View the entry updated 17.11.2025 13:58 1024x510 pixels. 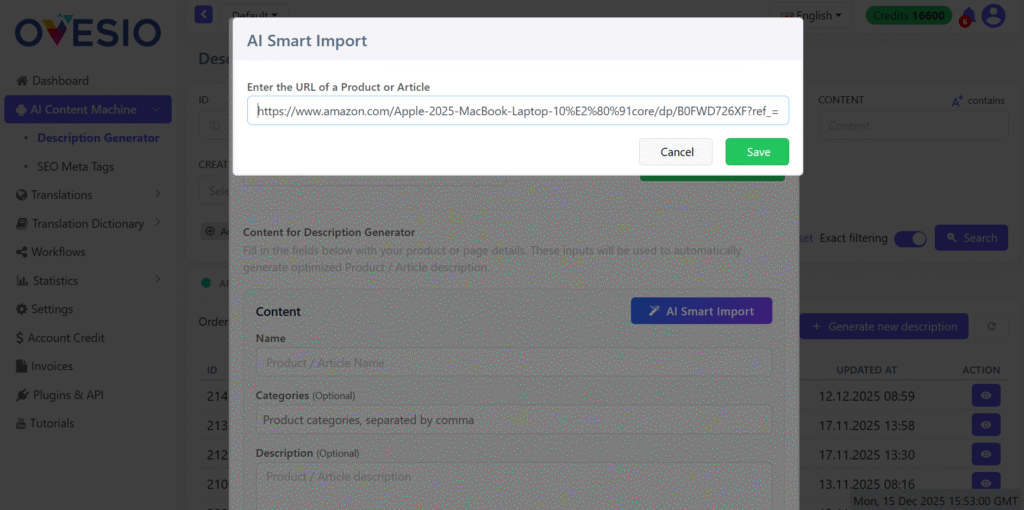(x=986, y=426)
